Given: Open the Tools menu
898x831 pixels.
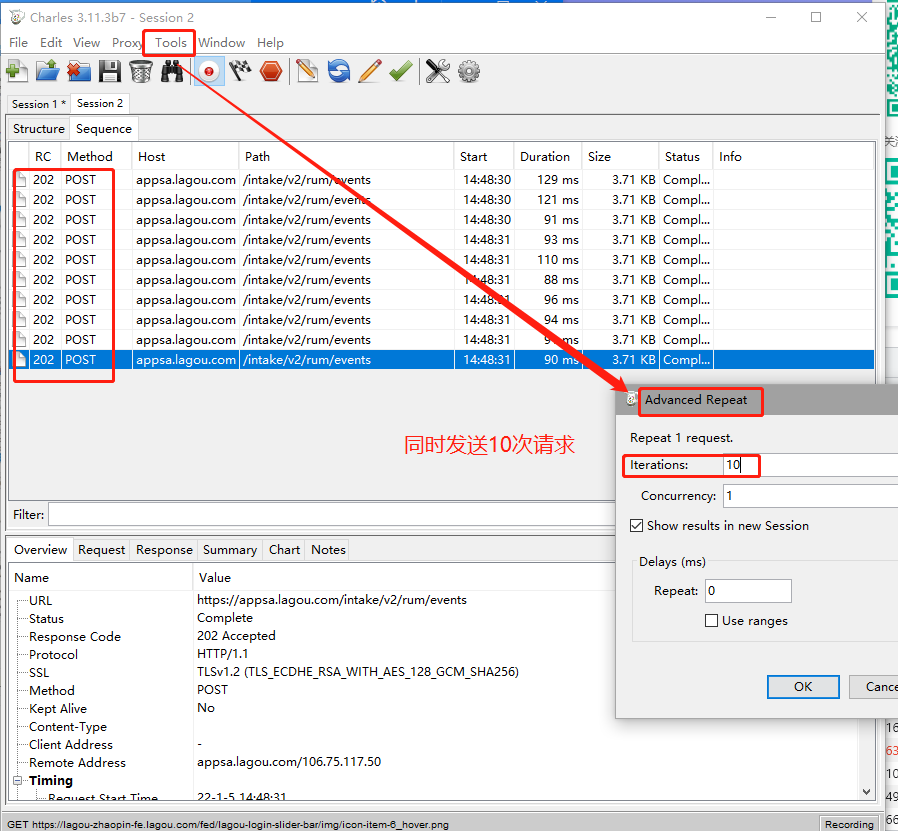Looking at the screenshot, I should coord(171,43).
